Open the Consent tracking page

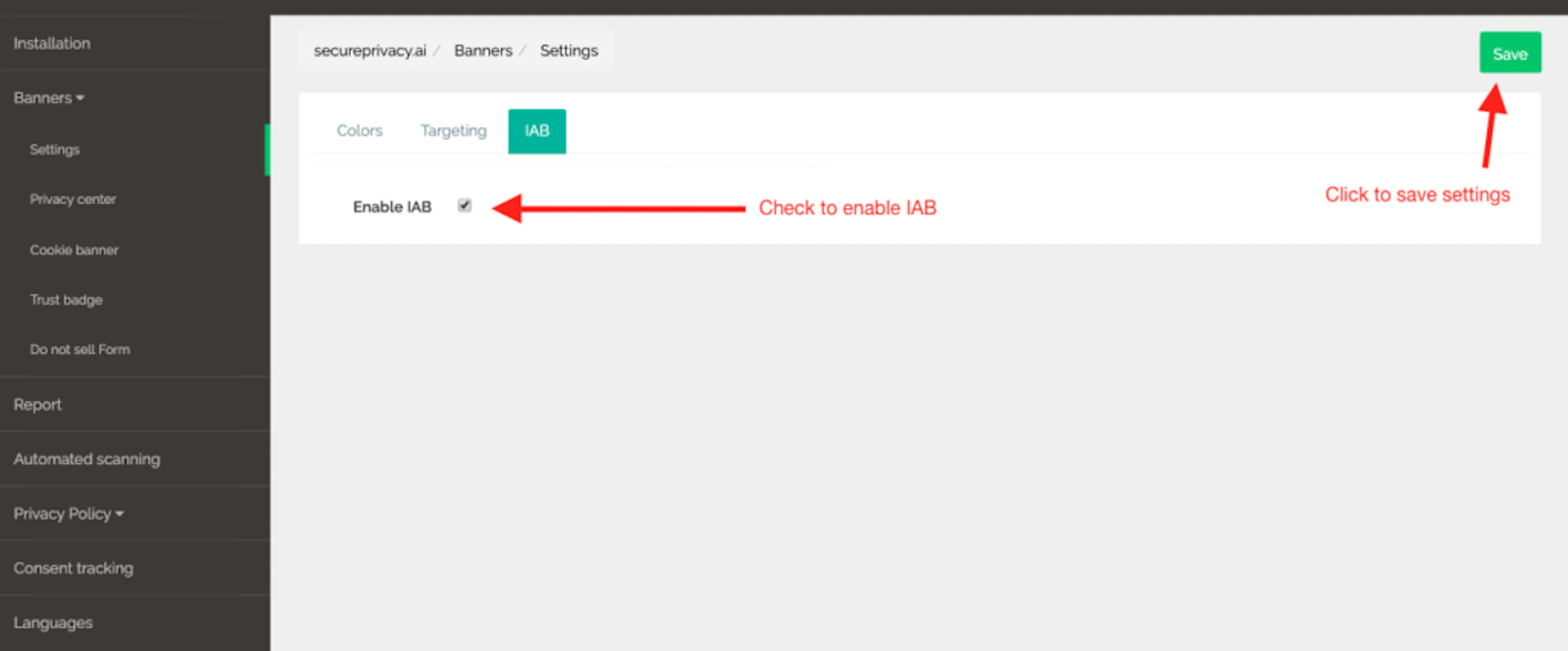click(73, 568)
